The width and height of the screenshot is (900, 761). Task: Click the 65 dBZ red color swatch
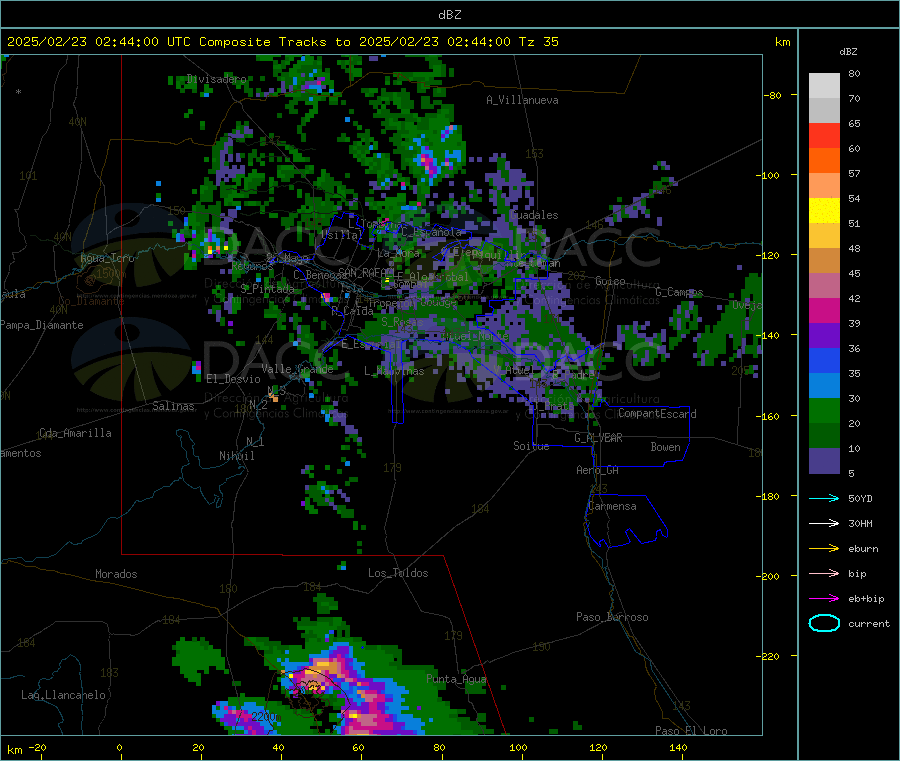click(824, 135)
